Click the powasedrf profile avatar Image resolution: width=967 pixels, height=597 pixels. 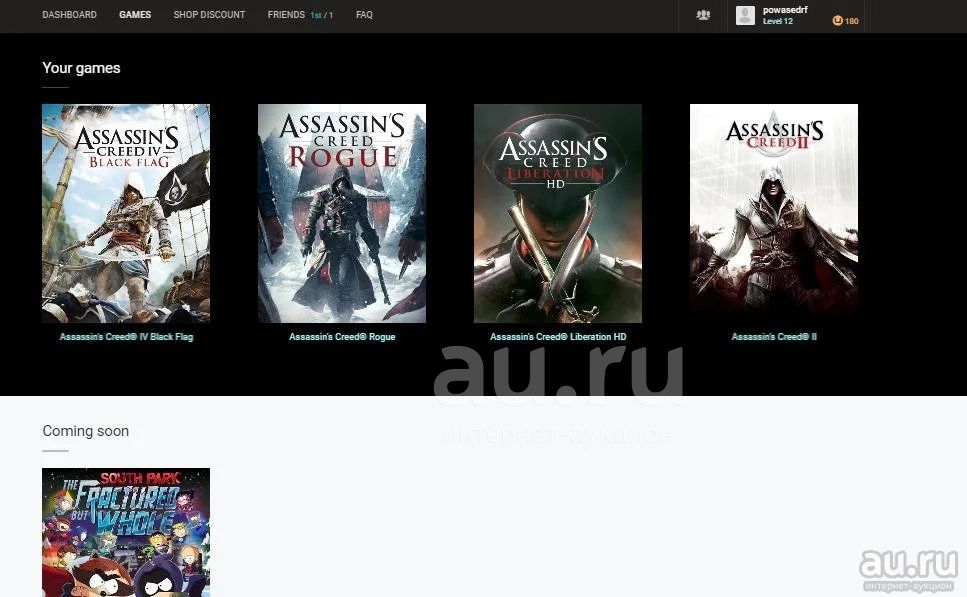point(745,15)
